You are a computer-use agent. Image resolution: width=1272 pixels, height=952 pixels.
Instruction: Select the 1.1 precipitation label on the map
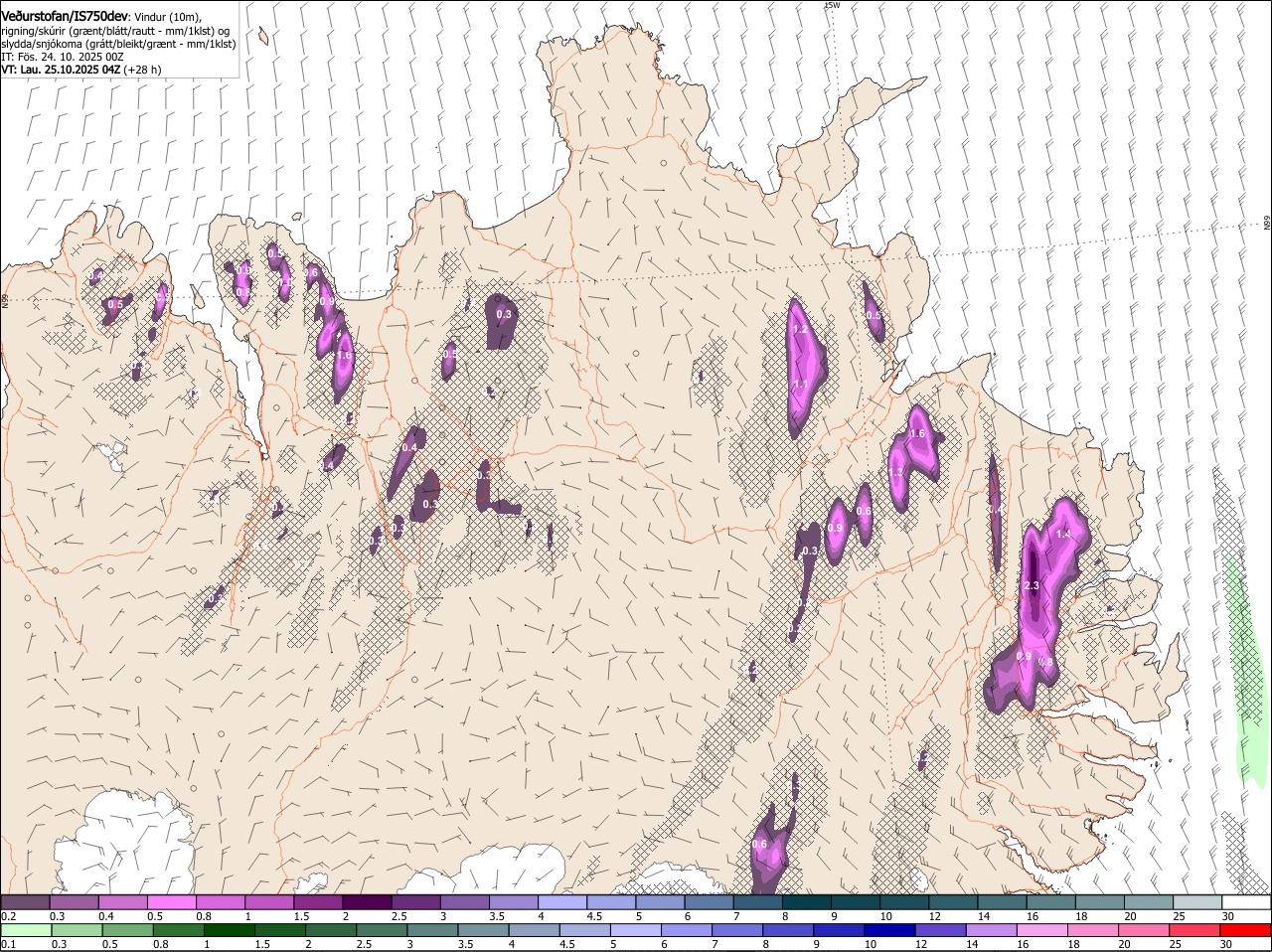tap(800, 384)
